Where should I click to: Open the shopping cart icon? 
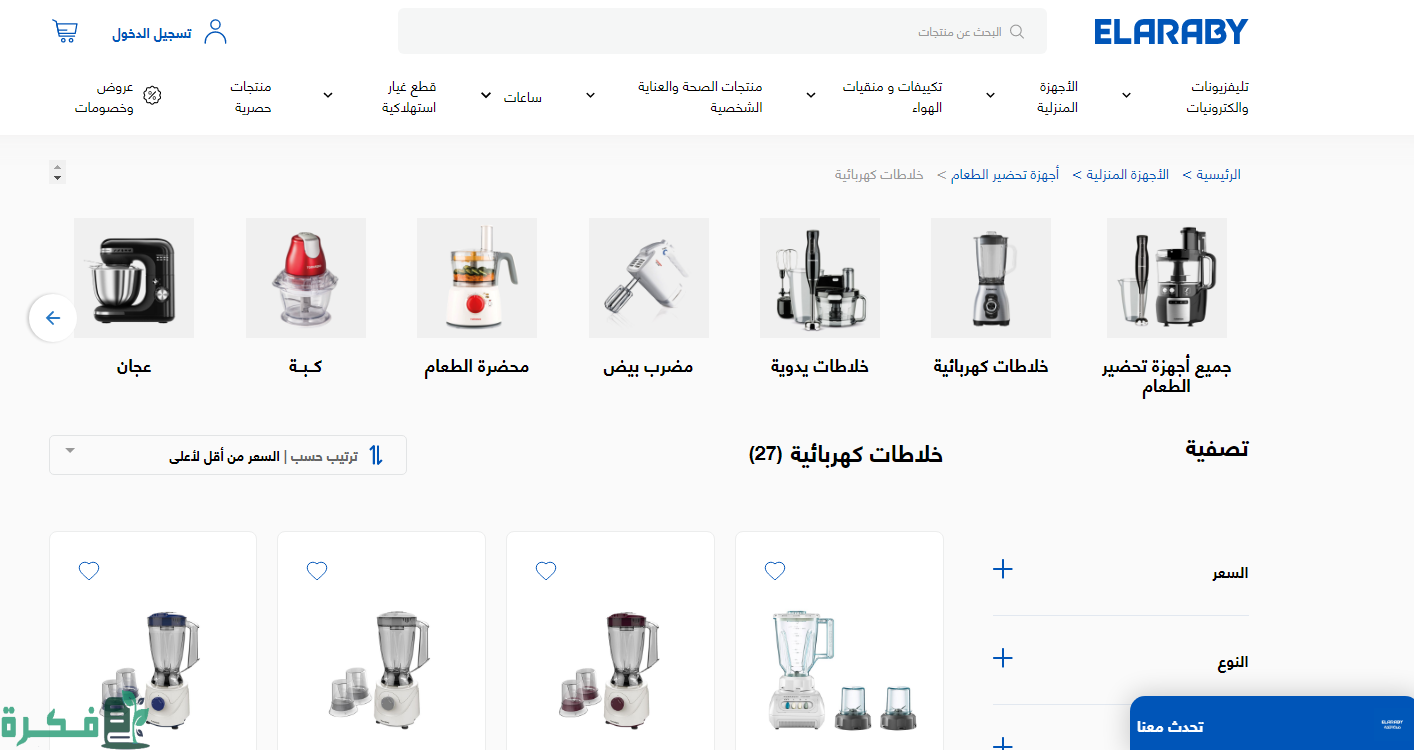[65, 32]
